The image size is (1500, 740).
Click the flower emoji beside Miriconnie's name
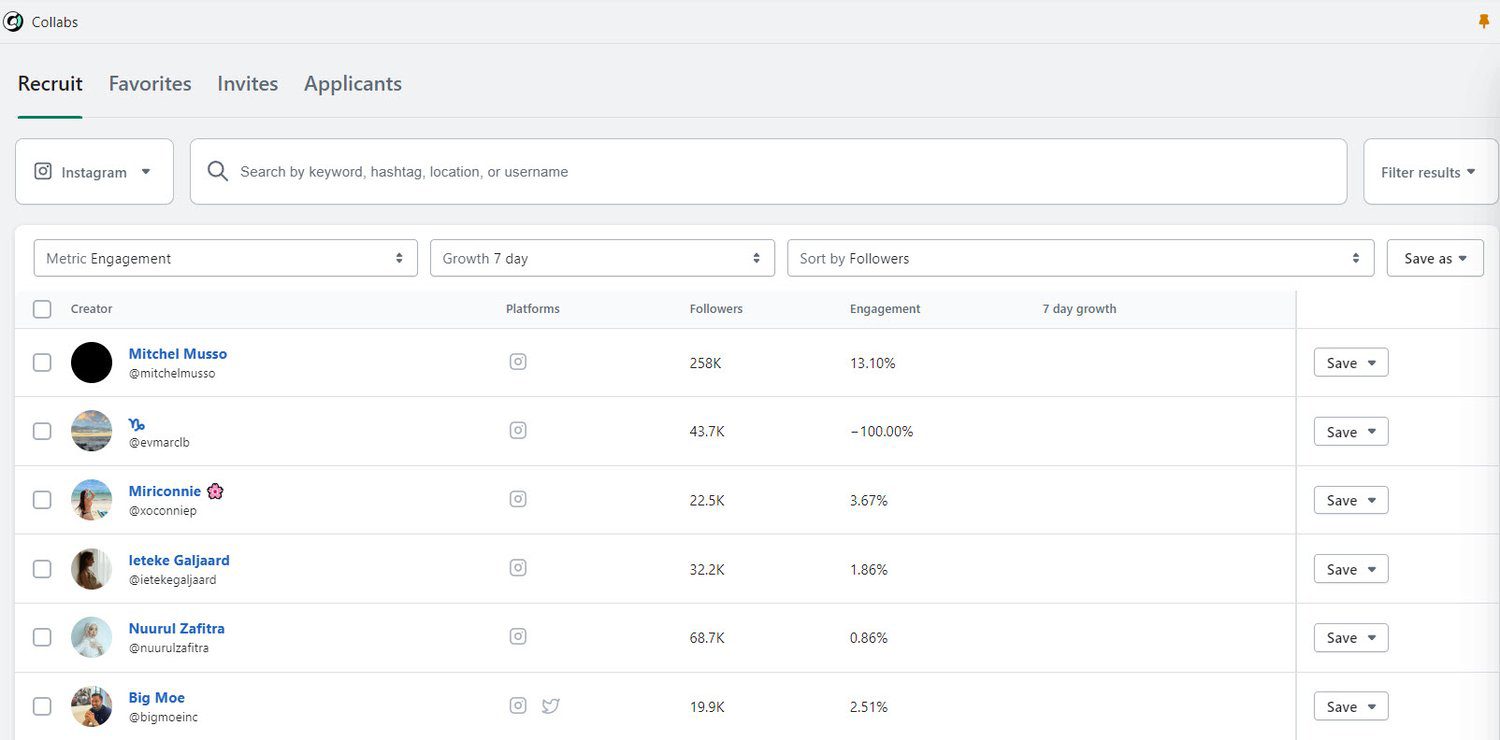215,490
